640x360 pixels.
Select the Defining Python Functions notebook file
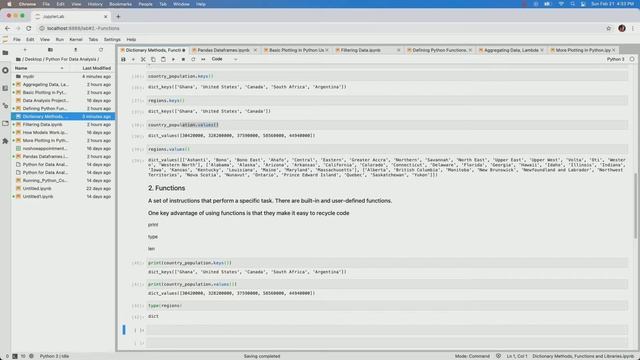tap(63, 109)
